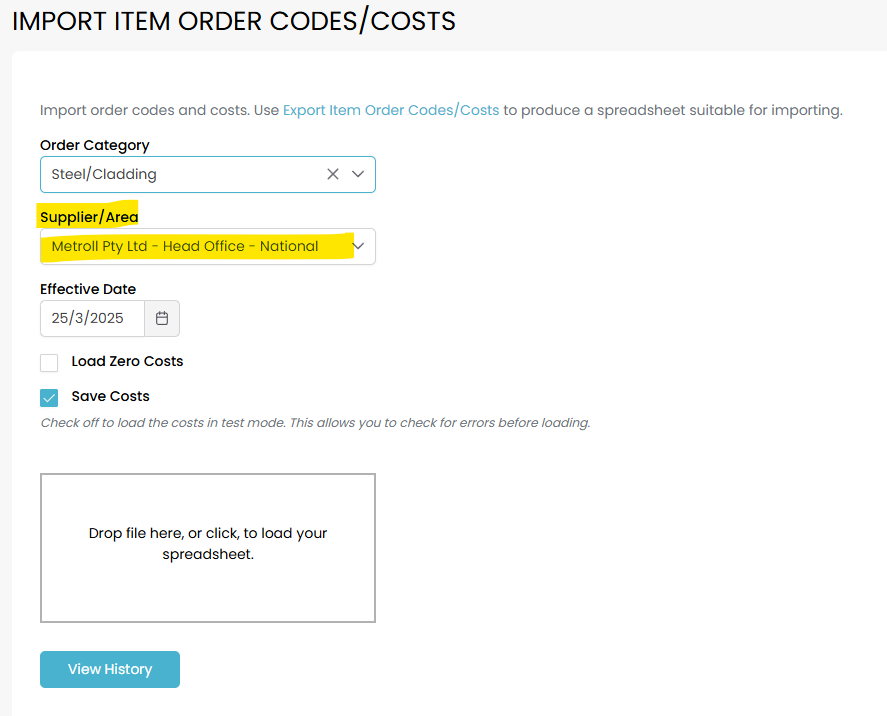This screenshot has height=716, width=887.
Task: Expand the Order Category dropdown arrow
Action: pyautogui.click(x=358, y=174)
